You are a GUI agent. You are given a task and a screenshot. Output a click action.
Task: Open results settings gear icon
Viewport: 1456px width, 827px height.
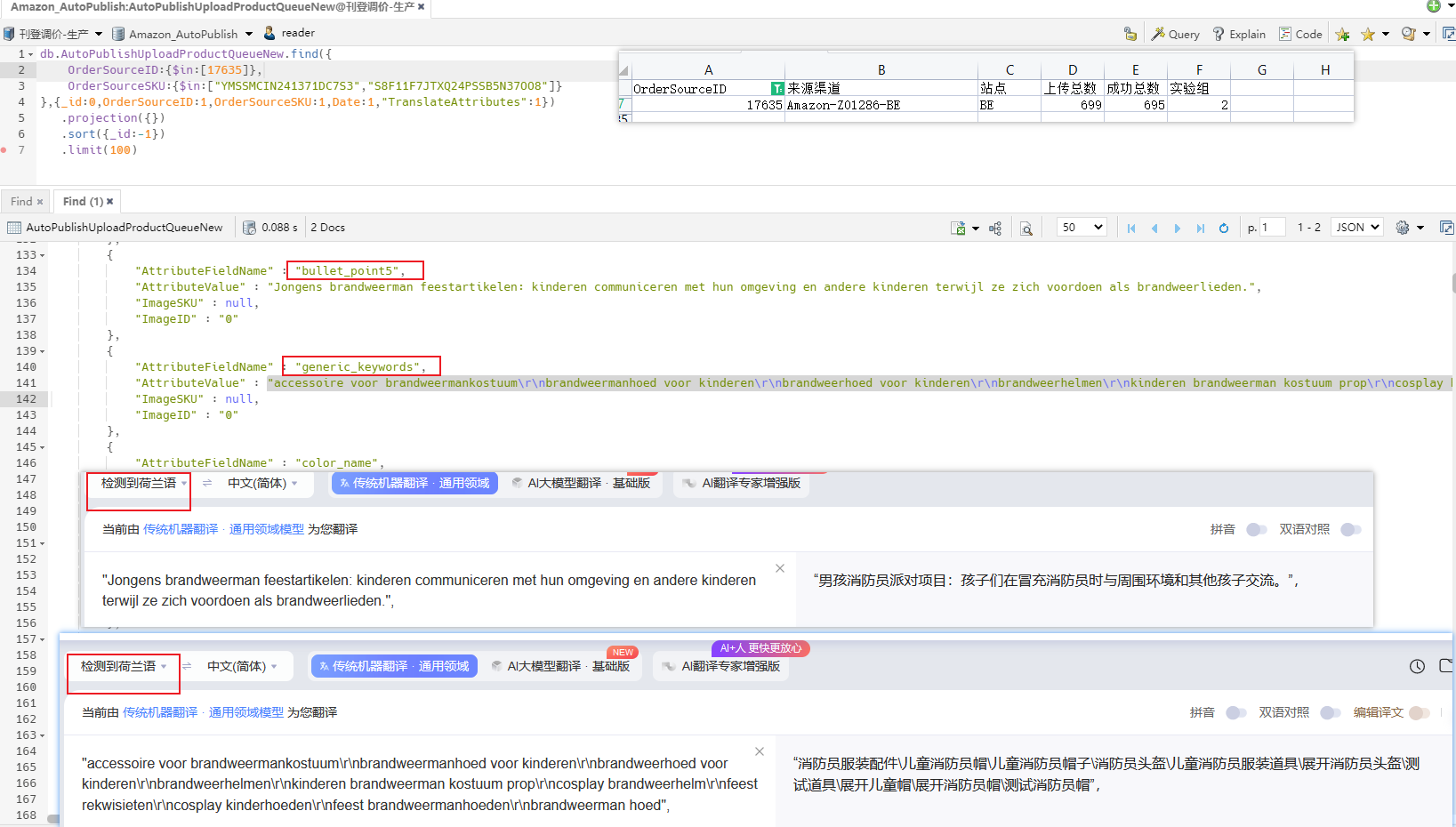[1403, 228]
